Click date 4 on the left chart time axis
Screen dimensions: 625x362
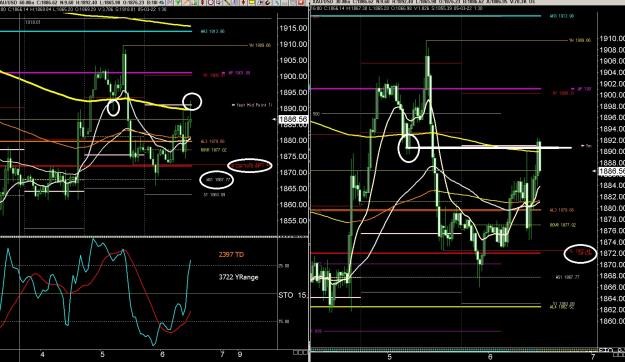43,354
